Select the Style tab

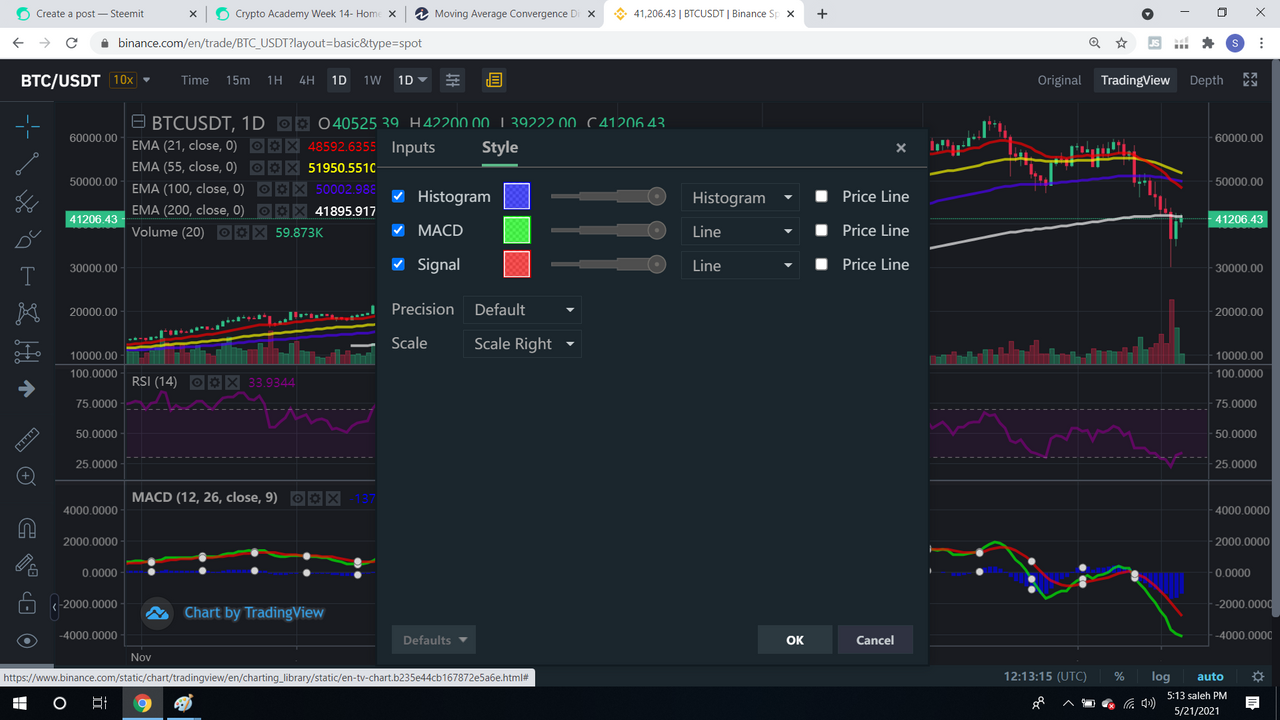[500, 147]
